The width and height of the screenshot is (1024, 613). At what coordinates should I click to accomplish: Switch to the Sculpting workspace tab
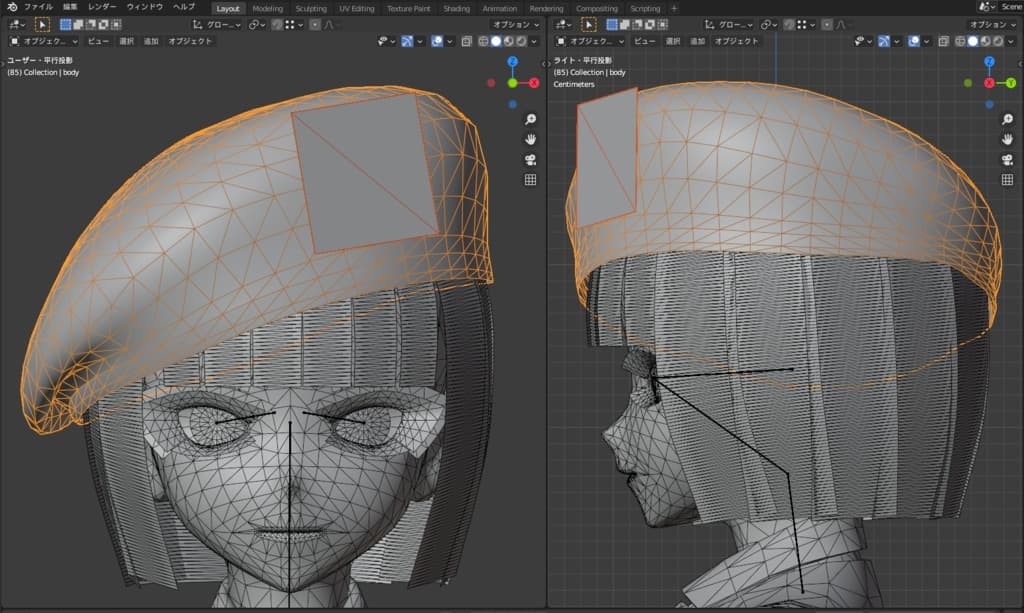(x=311, y=8)
